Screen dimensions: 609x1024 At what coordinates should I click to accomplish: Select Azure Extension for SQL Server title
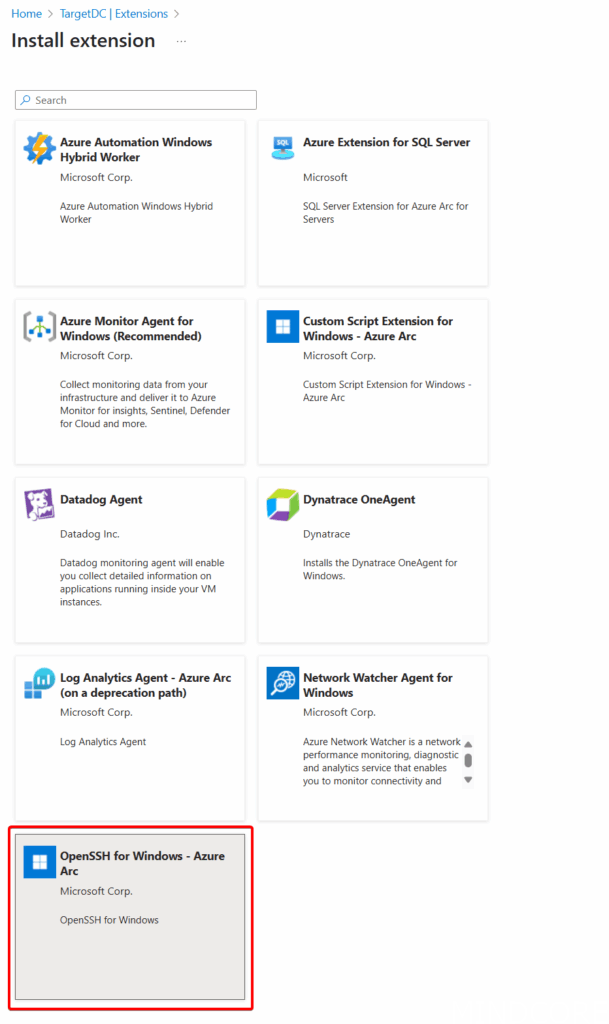[x=386, y=142]
